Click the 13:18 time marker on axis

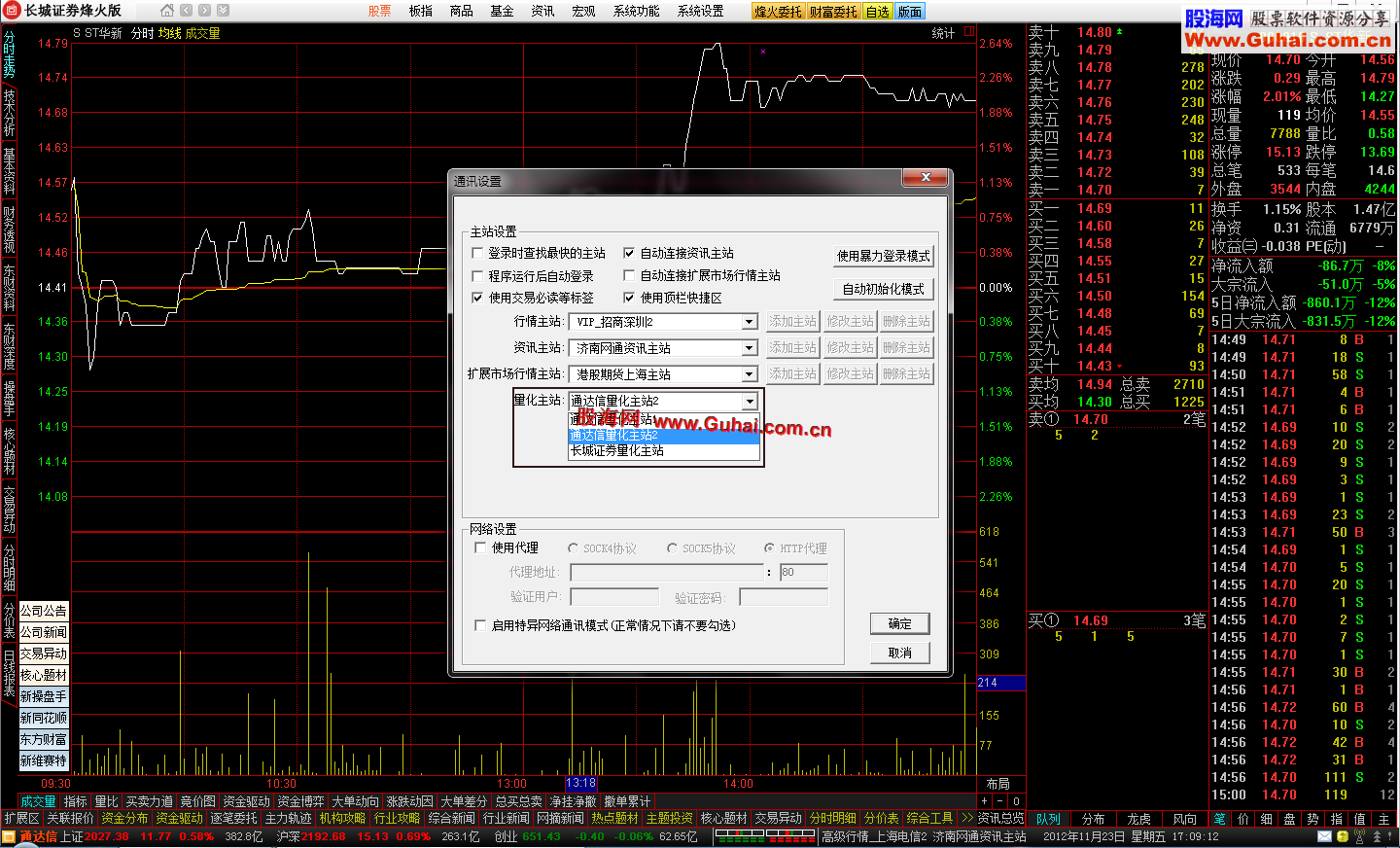pos(580,784)
